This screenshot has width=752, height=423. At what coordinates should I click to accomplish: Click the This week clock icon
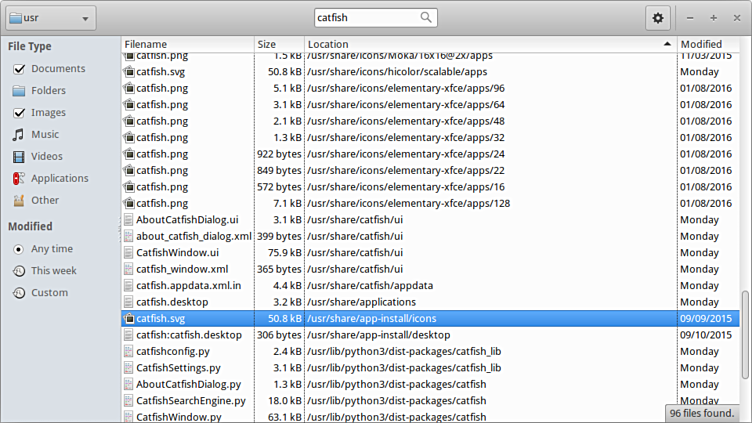tap(18, 271)
